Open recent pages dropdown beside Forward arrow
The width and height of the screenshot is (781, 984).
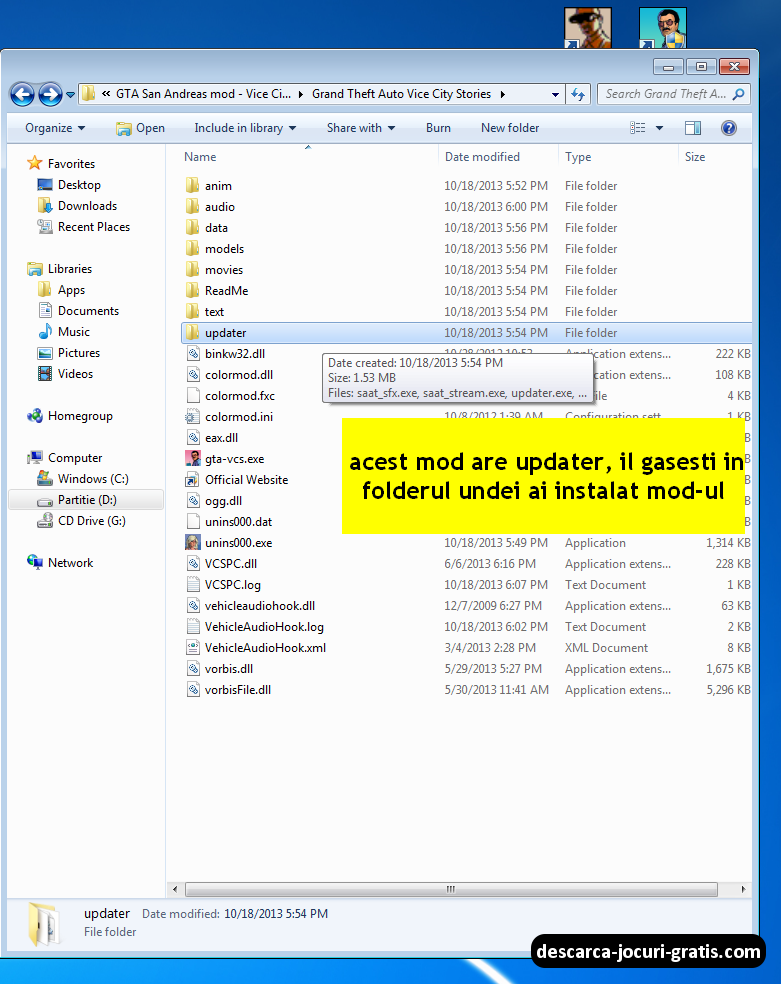70,95
